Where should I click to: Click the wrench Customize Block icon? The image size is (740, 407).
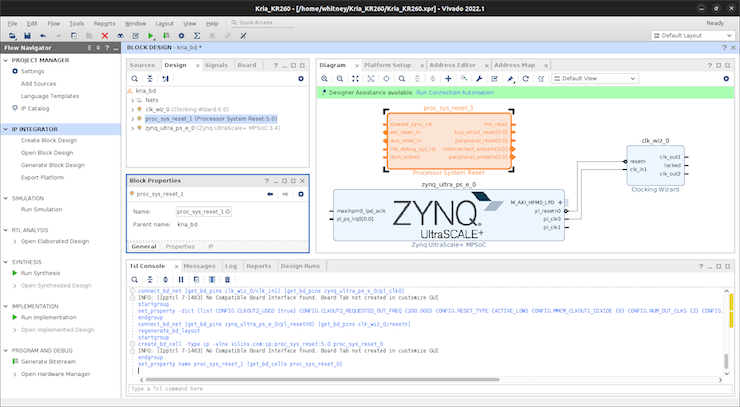pos(479,79)
